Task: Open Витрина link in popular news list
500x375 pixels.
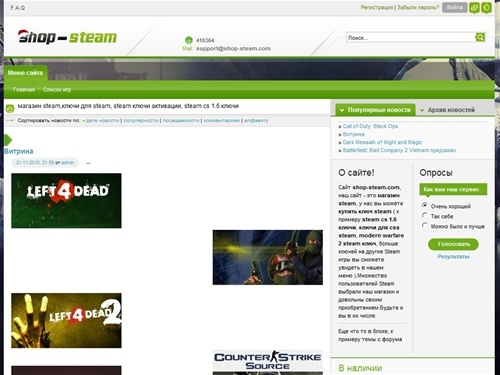Action: click(x=354, y=134)
